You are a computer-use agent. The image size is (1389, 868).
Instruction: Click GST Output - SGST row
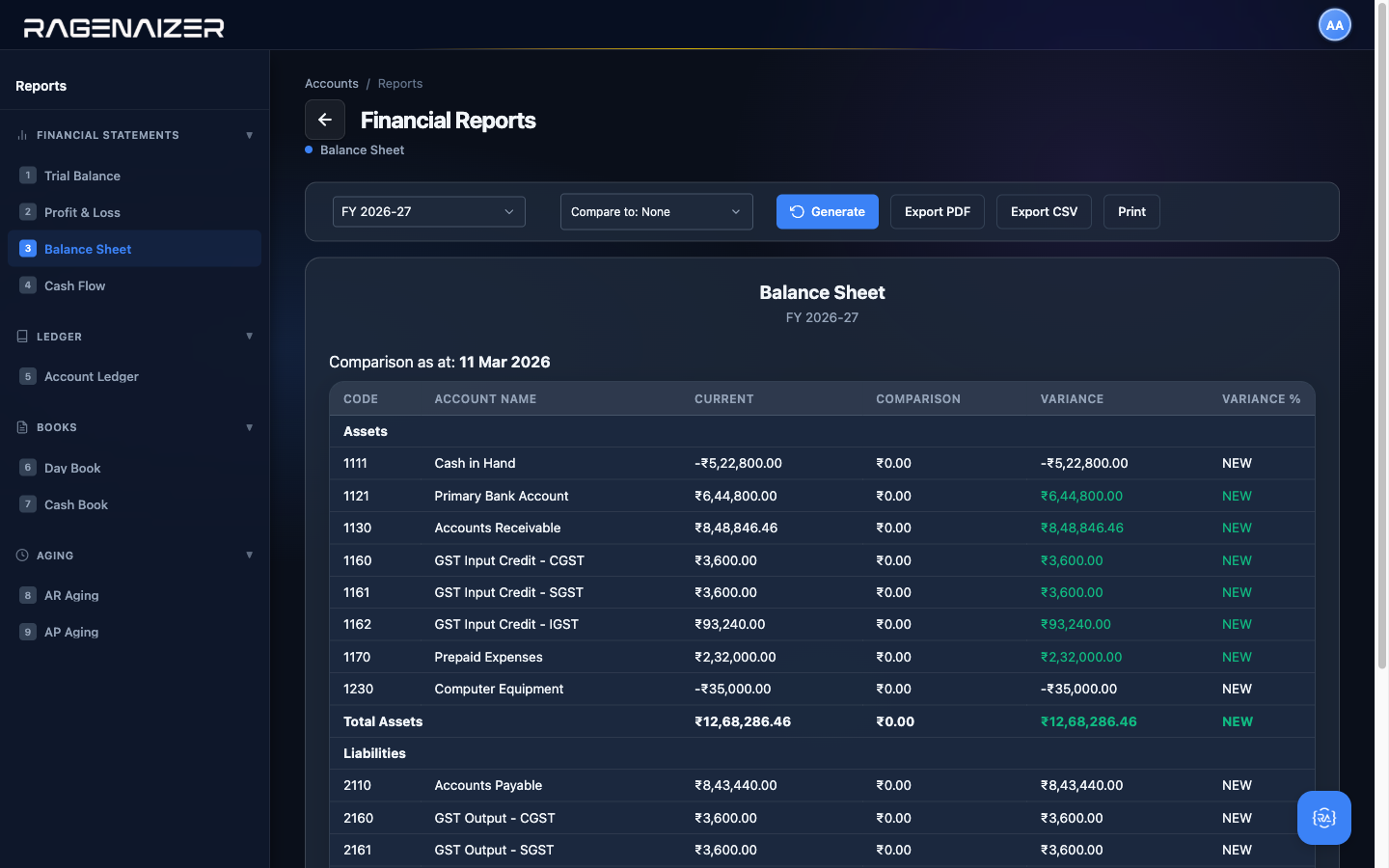pos(822,851)
